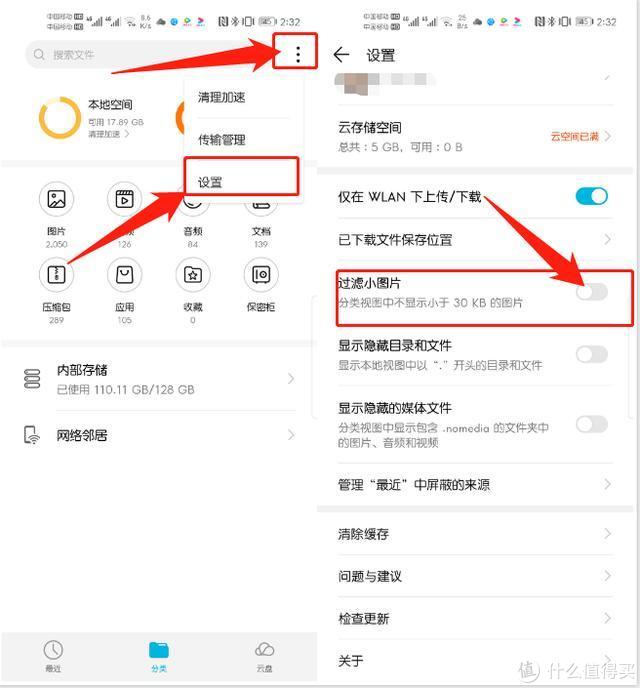Toggle 仅在 WLAN 下上传/下载 switch
Screen dimensions: 640x688
[592, 196]
